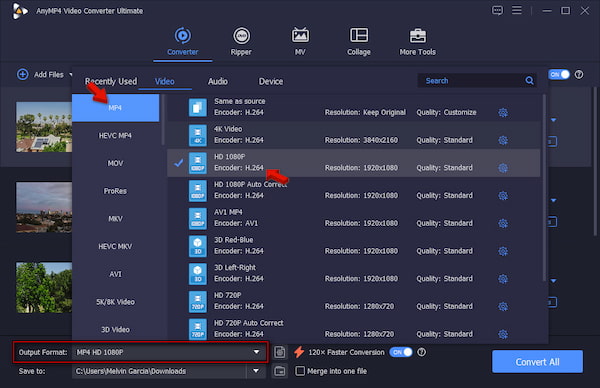Click the icon button beside Output Format dropdown
The width and height of the screenshot is (600, 388).
[280, 352]
